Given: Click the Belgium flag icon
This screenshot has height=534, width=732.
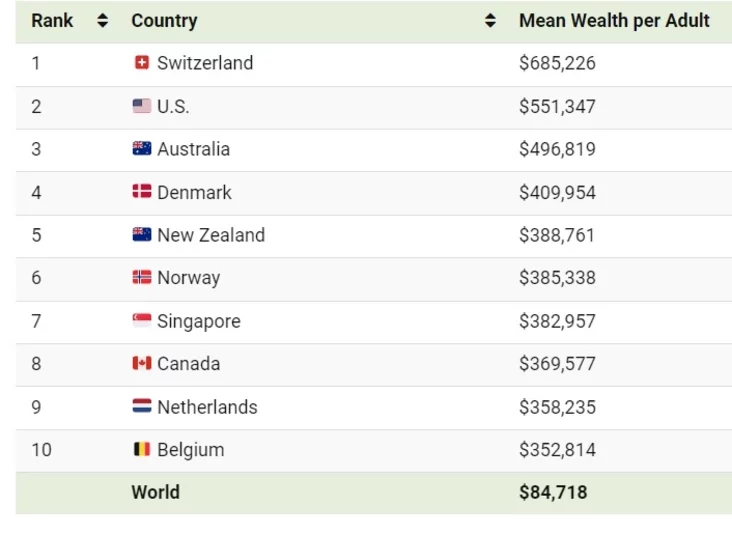Looking at the screenshot, I should click(x=141, y=450).
